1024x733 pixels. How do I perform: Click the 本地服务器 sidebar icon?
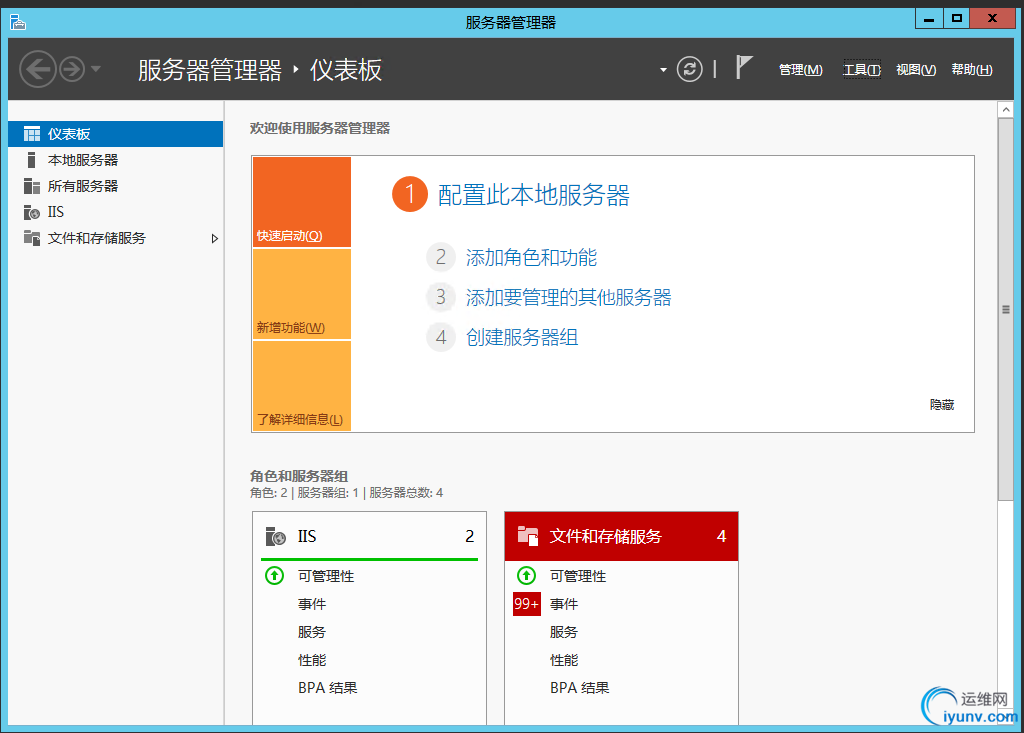(31, 160)
